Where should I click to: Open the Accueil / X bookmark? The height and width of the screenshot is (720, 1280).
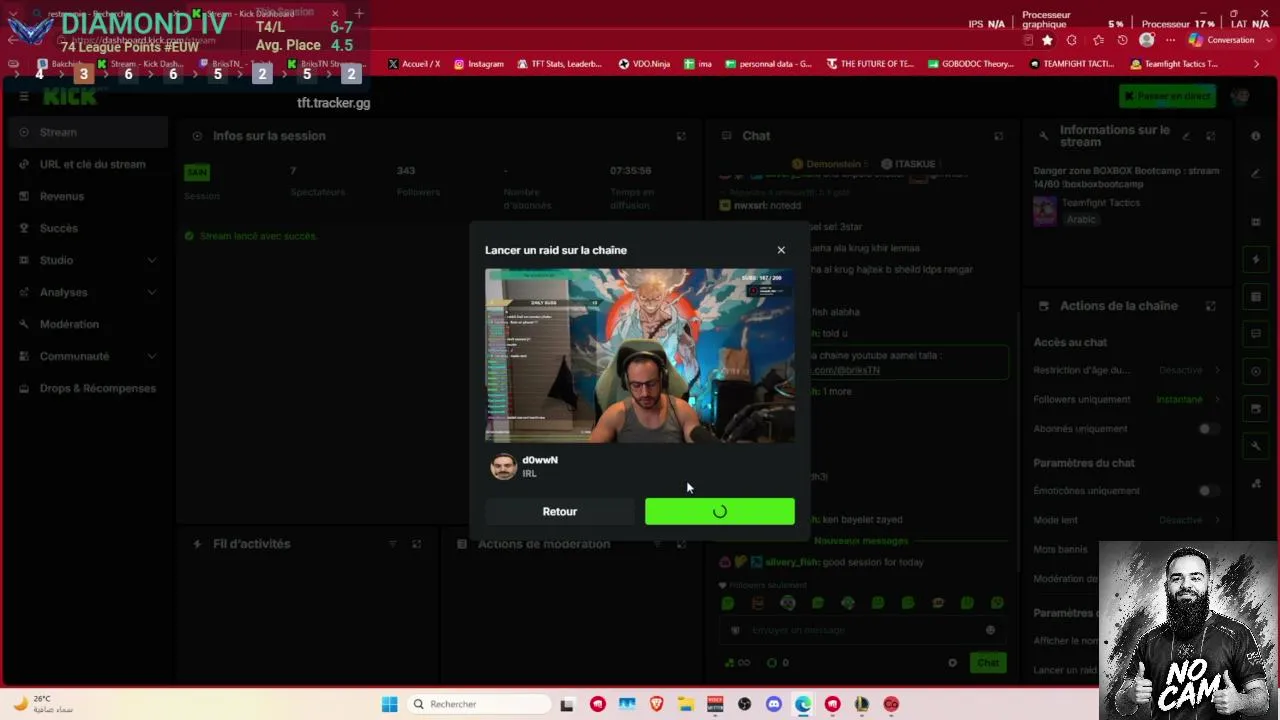point(414,64)
